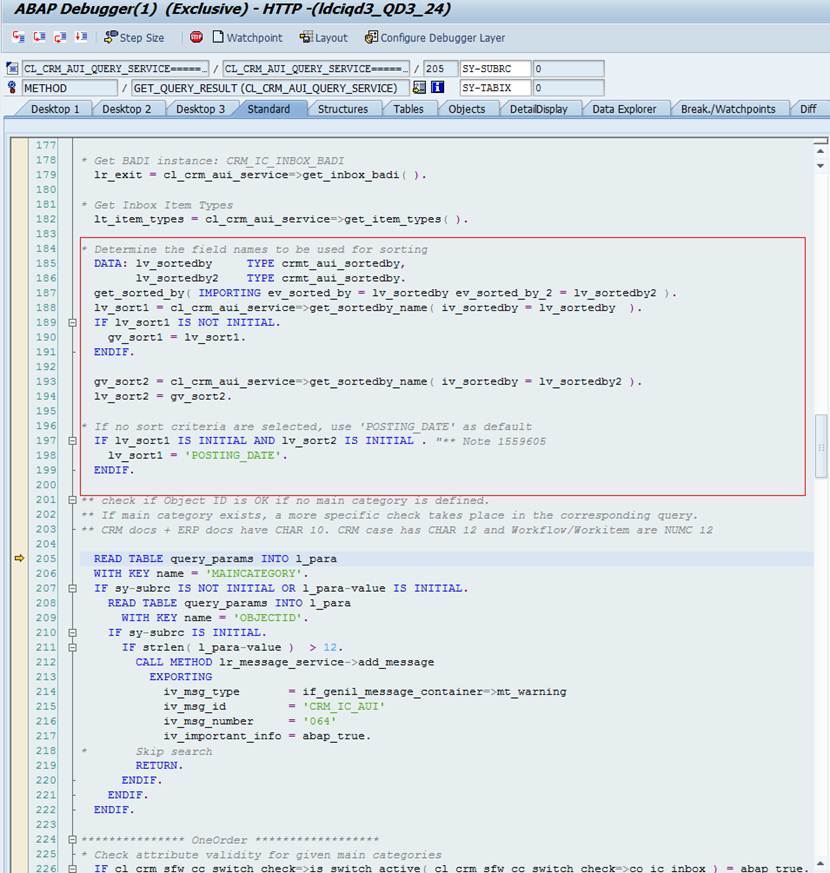830x873 pixels.
Task: Collapse the comment block at line 201
Action: pos(71,500)
